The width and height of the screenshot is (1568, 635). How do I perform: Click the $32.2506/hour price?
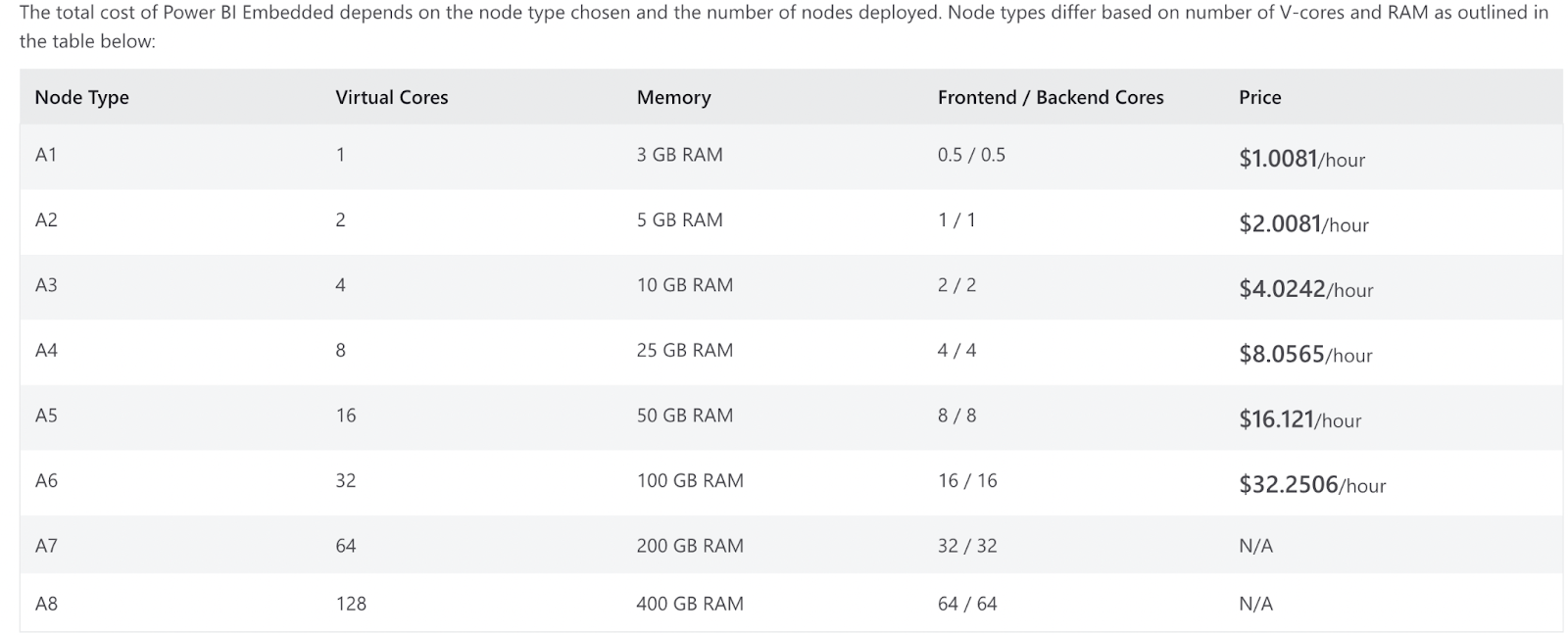1312,485
